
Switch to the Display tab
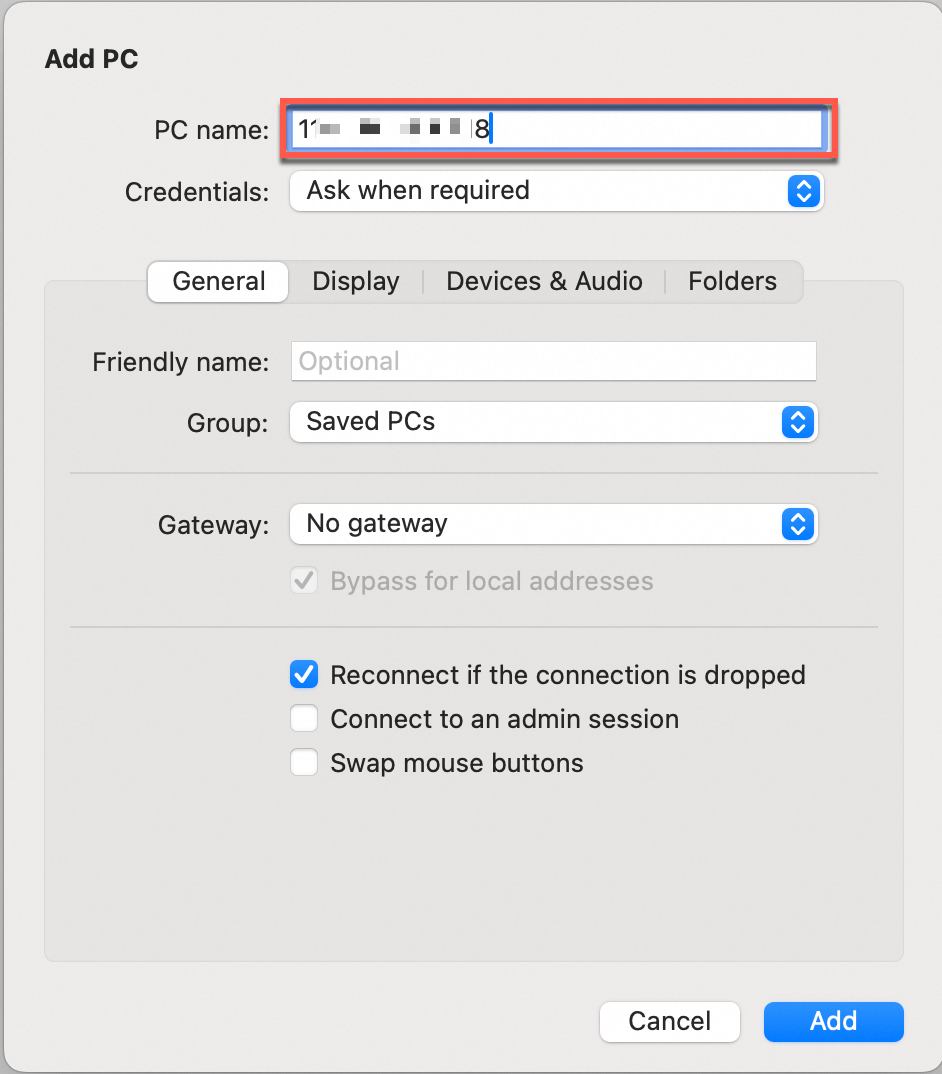(356, 282)
